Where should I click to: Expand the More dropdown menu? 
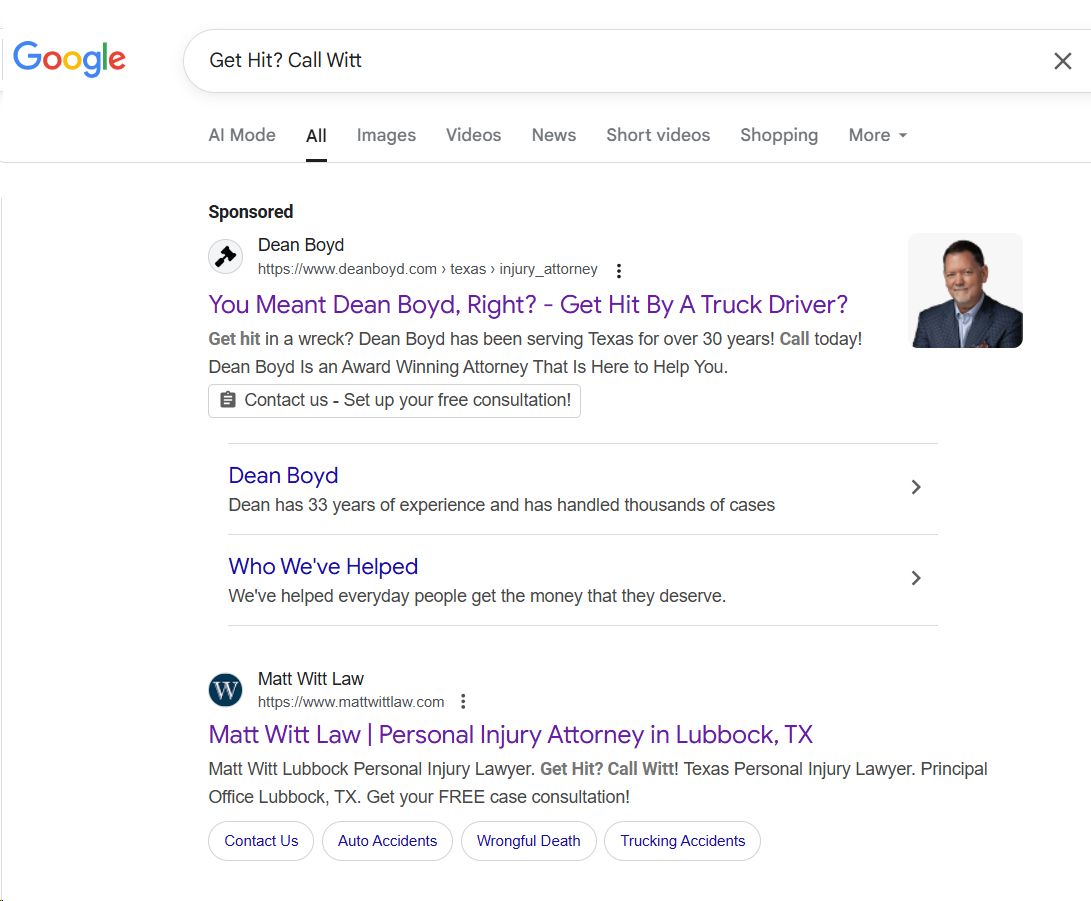[x=877, y=135]
